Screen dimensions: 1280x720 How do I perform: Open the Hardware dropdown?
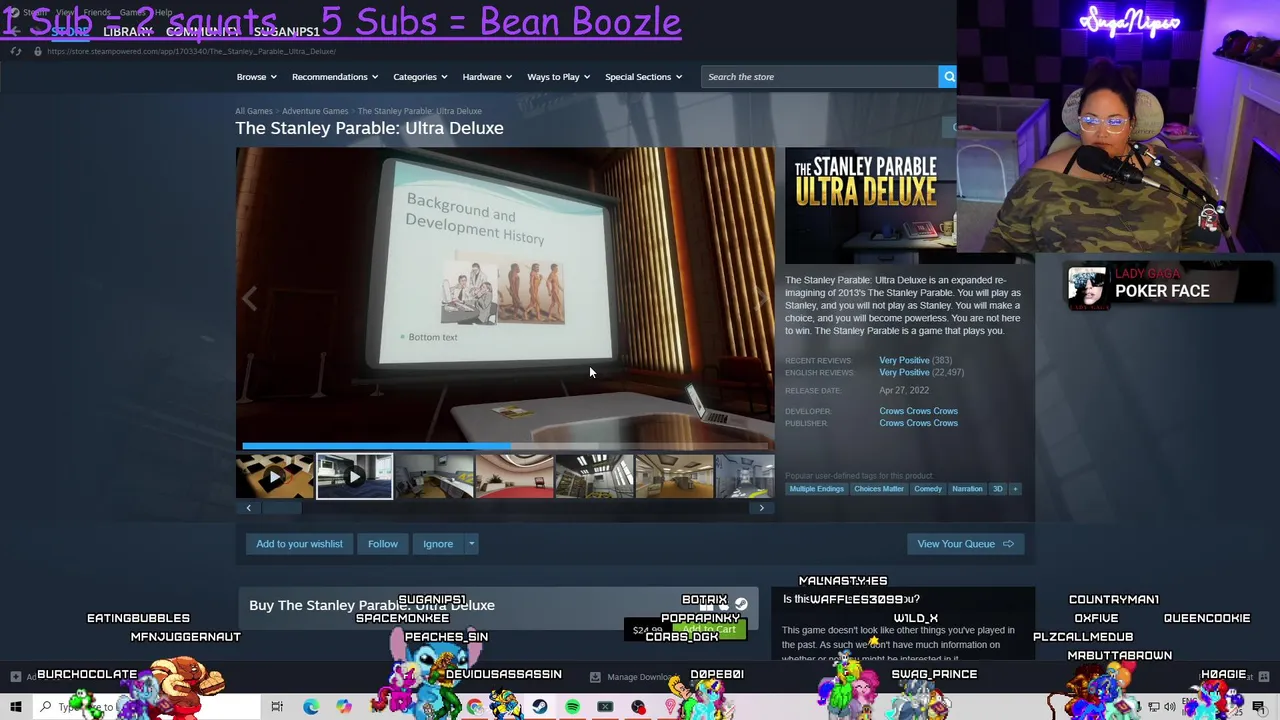pos(487,77)
